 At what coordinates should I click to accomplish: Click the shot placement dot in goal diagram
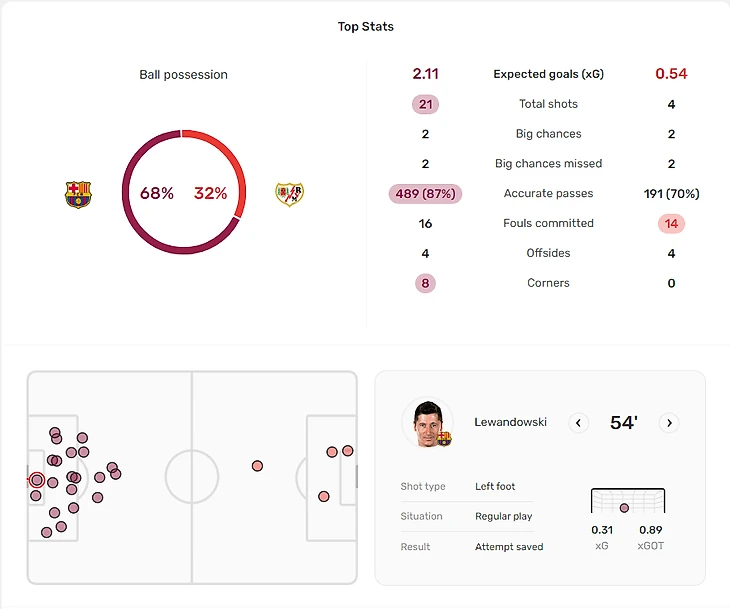(624, 508)
